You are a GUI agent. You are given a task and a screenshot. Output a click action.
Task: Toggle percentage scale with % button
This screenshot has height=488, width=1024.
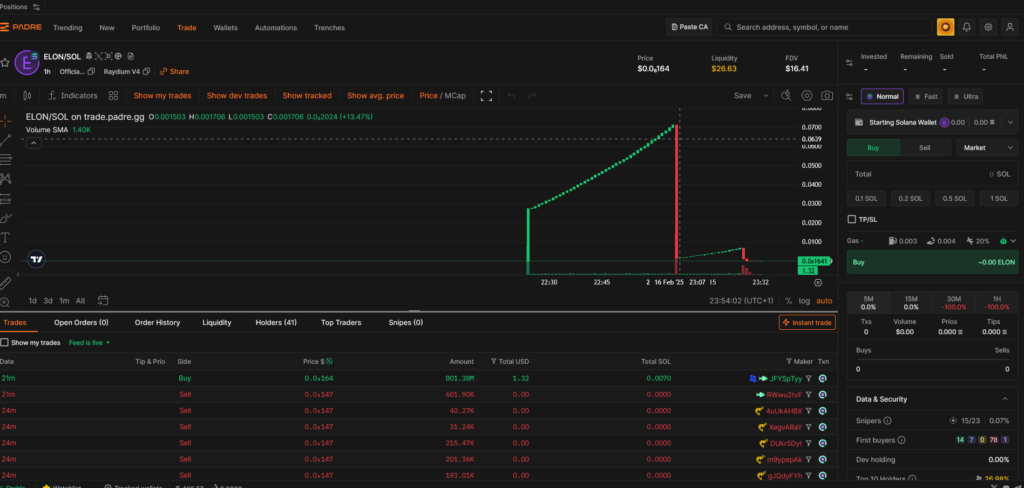[788, 301]
